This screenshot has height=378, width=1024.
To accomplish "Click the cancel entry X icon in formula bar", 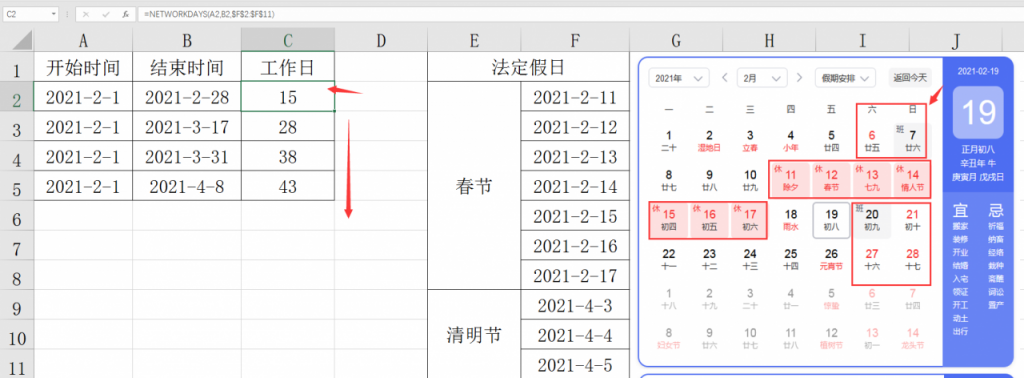I will pos(86,14).
